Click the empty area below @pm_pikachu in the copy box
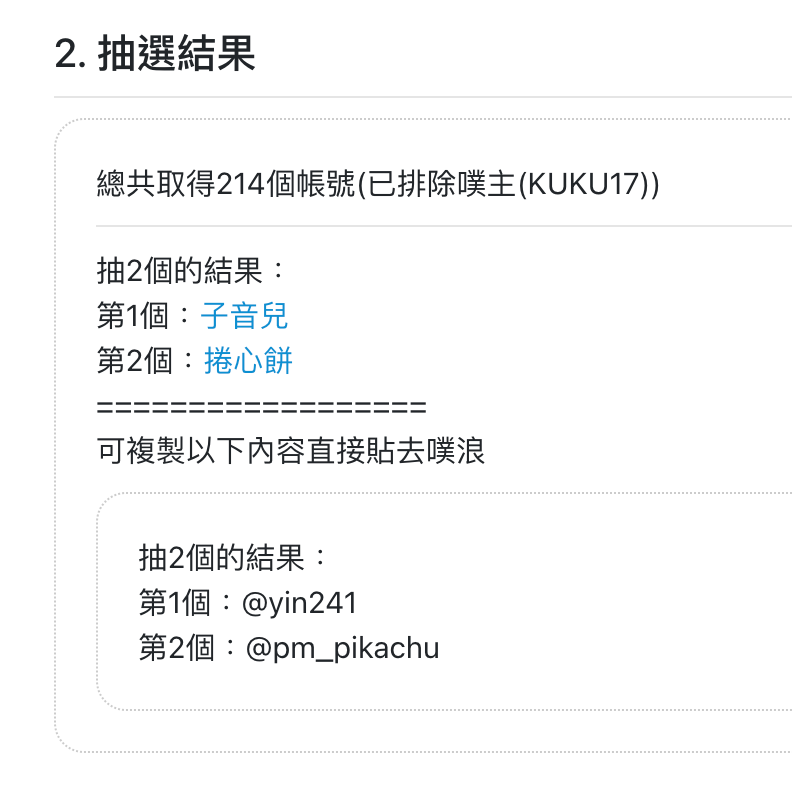 (x=444, y=687)
